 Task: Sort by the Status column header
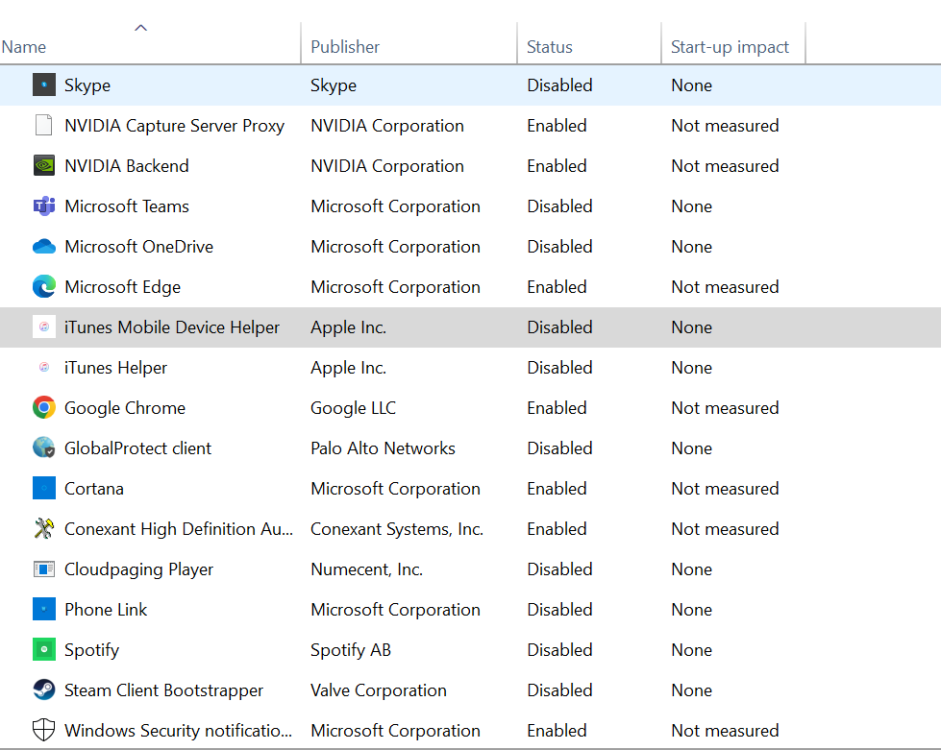point(550,47)
